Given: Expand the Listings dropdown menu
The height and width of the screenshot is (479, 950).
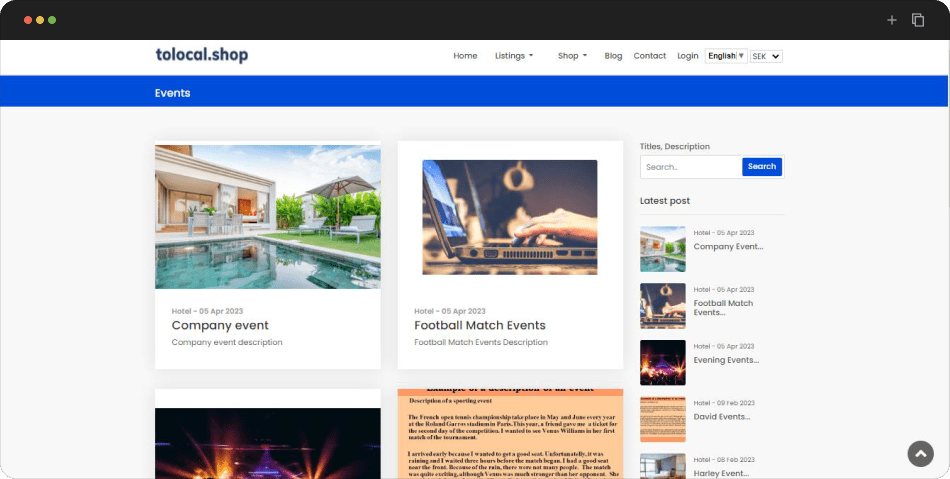Looking at the screenshot, I should tap(514, 56).
